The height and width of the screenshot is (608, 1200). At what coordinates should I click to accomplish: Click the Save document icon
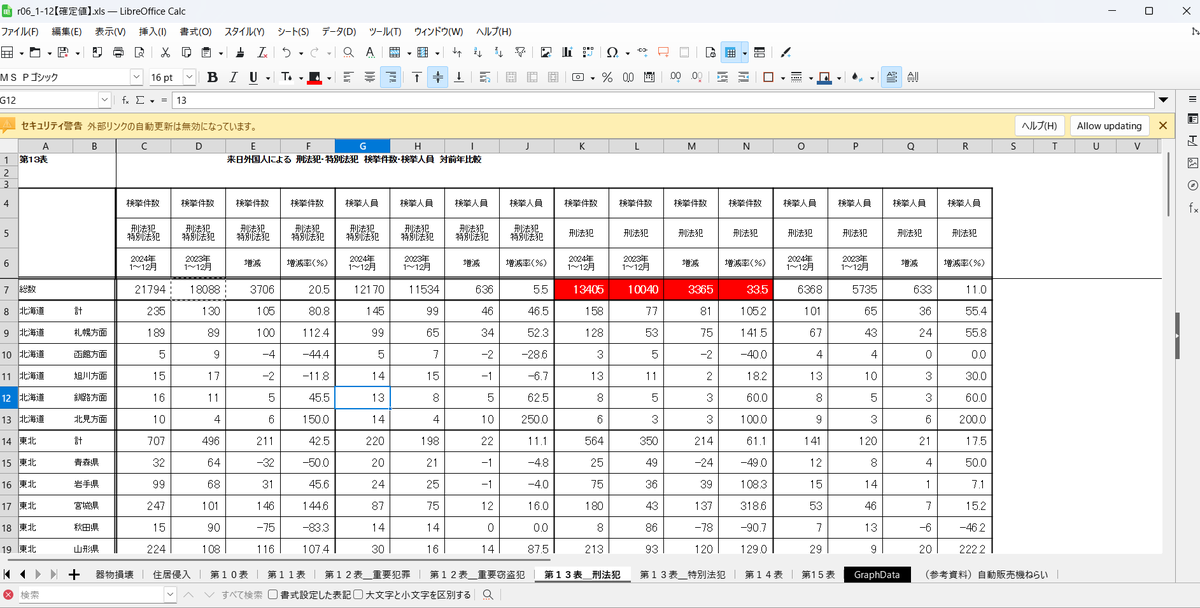click(x=62, y=52)
